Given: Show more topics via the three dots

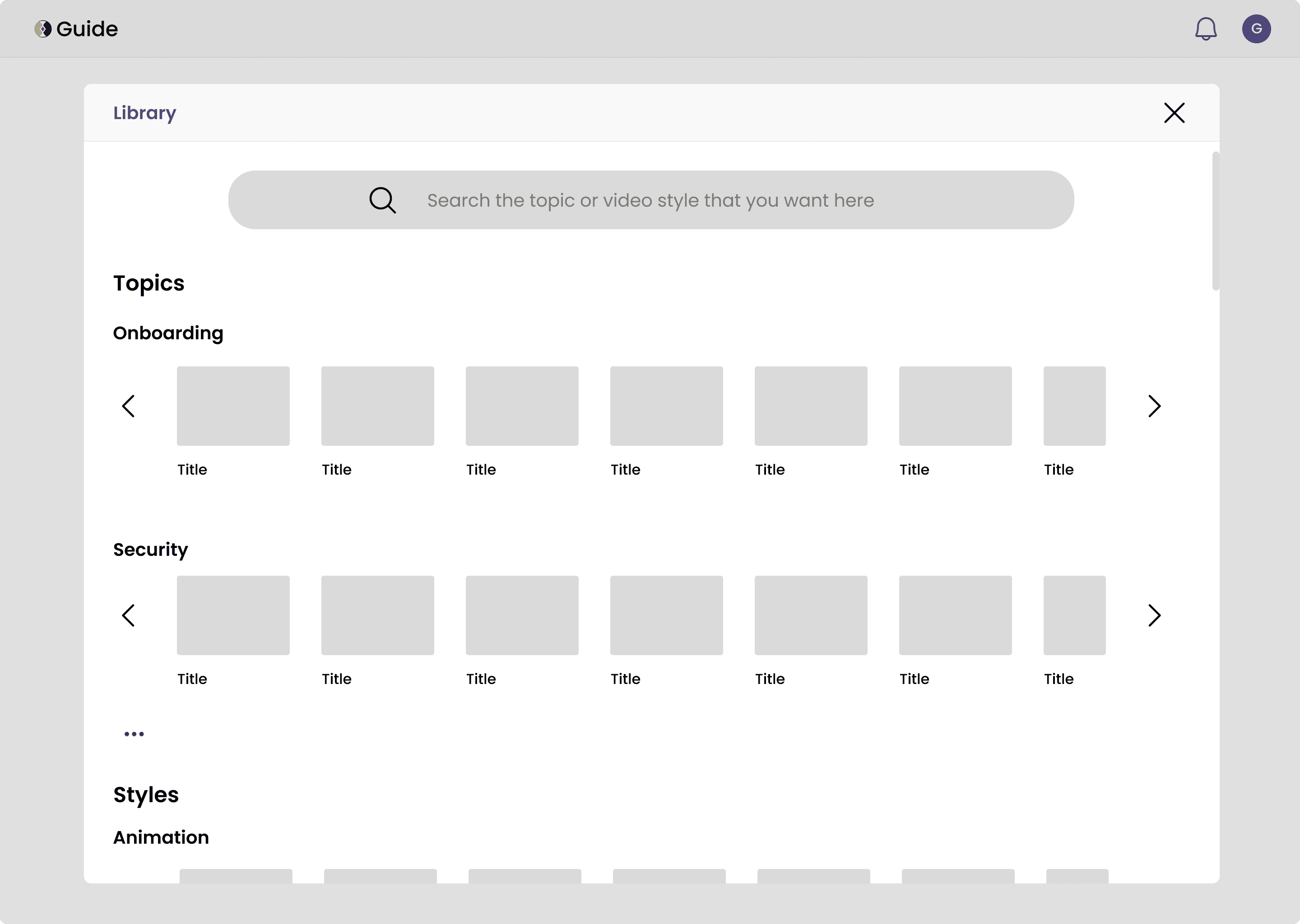Looking at the screenshot, I should pos(135,734).
